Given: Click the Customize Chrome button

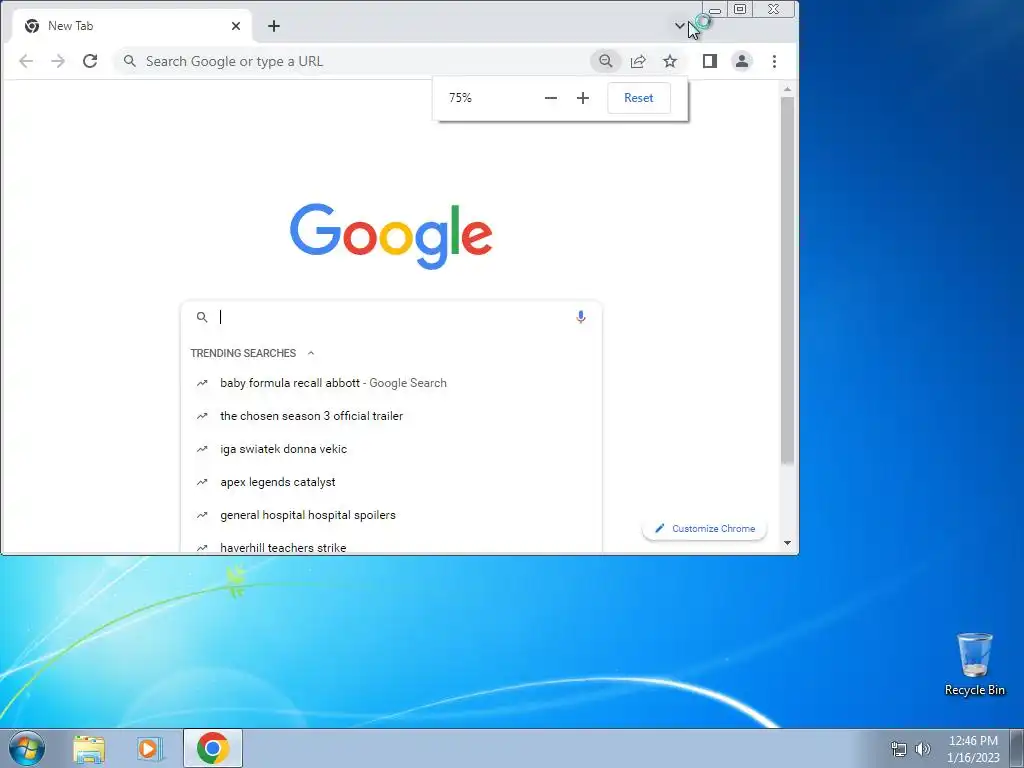Looking at the screenshot, I should click(x=705, y=529).
